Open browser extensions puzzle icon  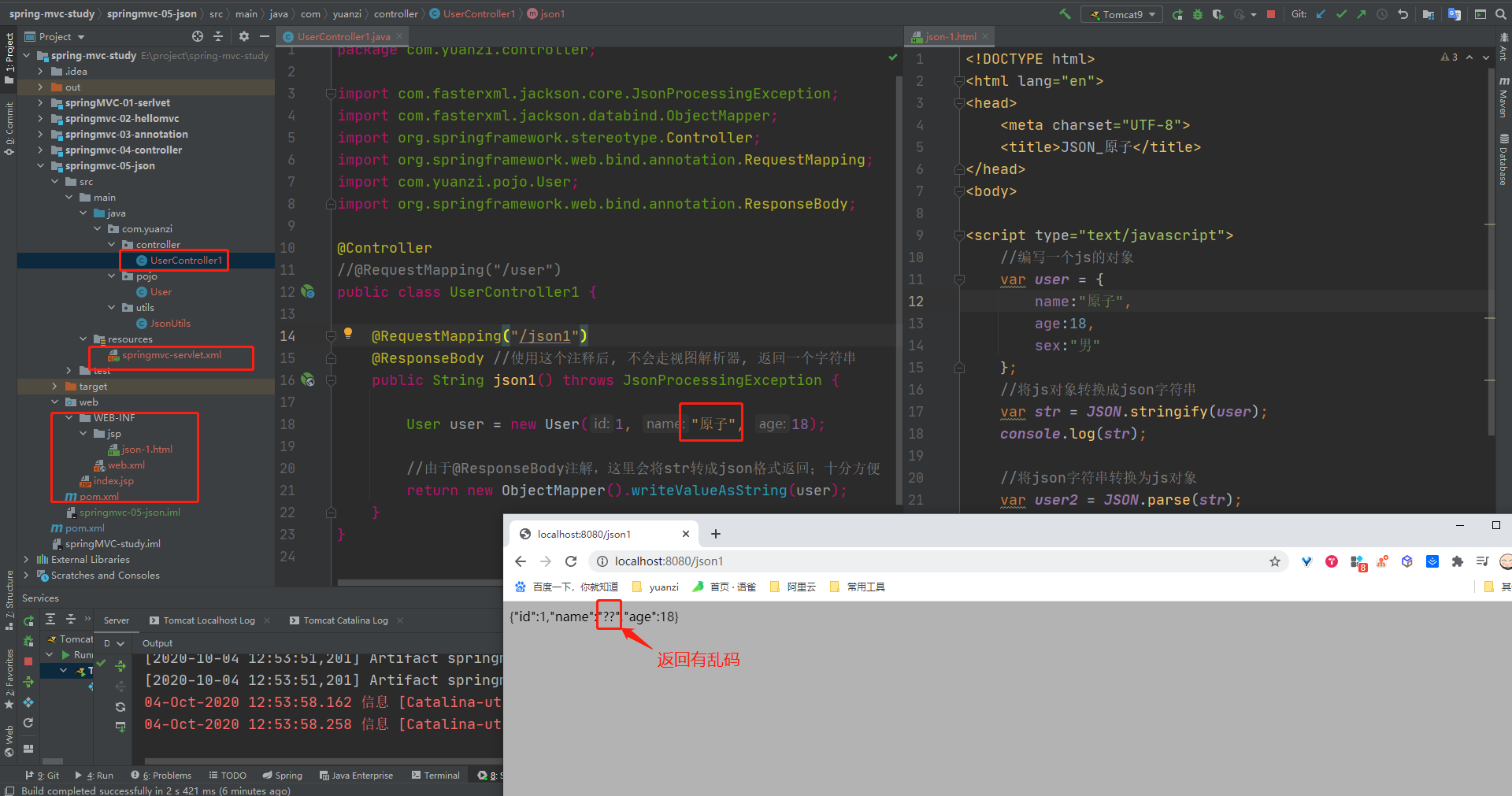coord(1457,561)
